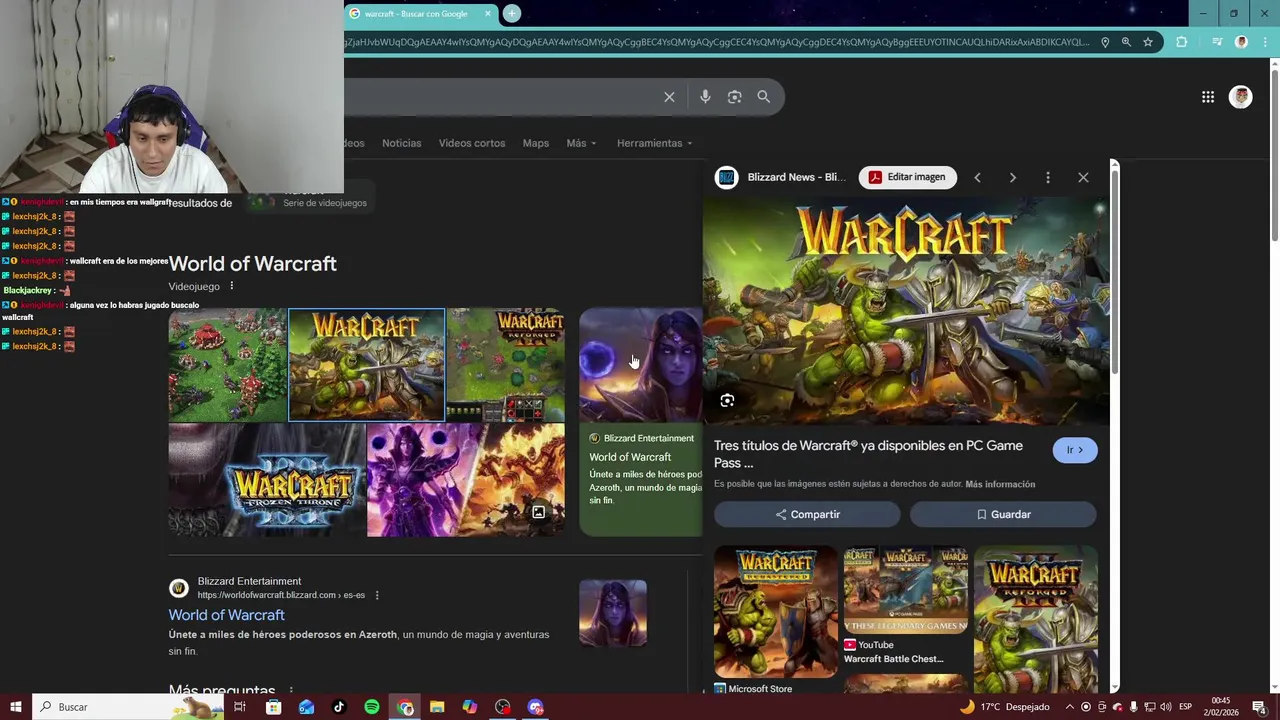The image size is (1280, 720).
Task: Save the image with Guardar
Action: 1003,514
